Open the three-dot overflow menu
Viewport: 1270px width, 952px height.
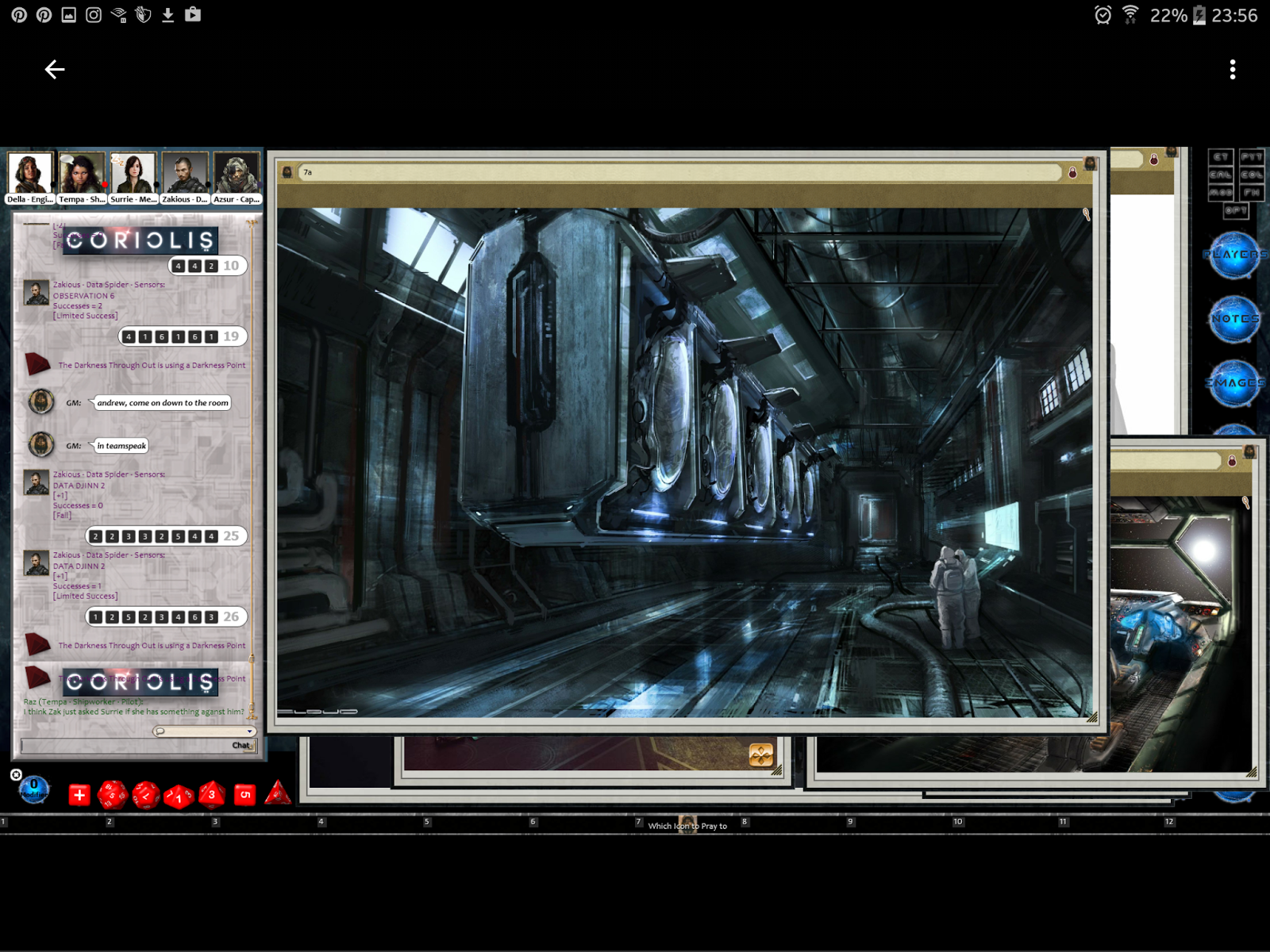[1232, 69]
